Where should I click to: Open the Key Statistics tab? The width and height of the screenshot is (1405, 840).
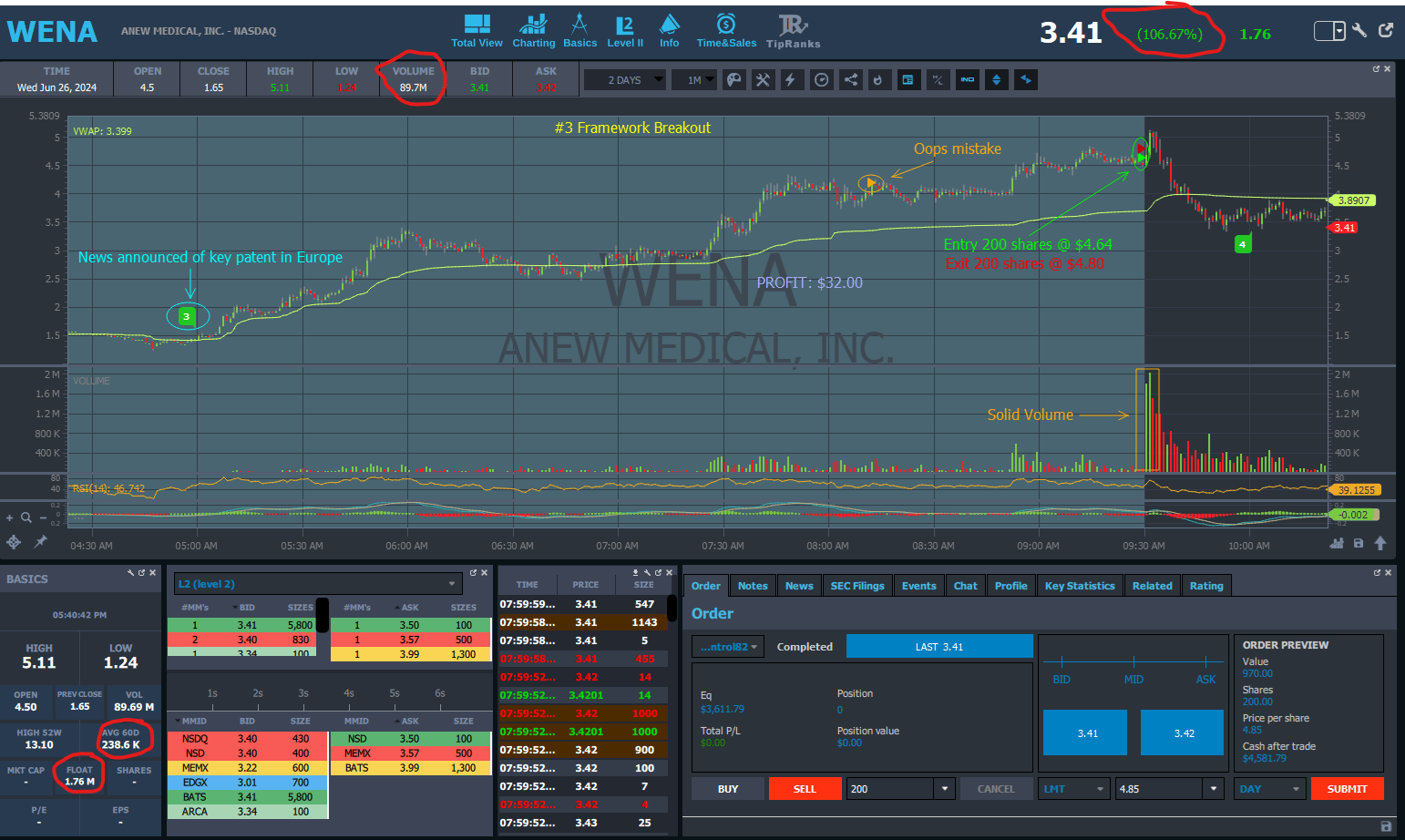pos(1080,586)
